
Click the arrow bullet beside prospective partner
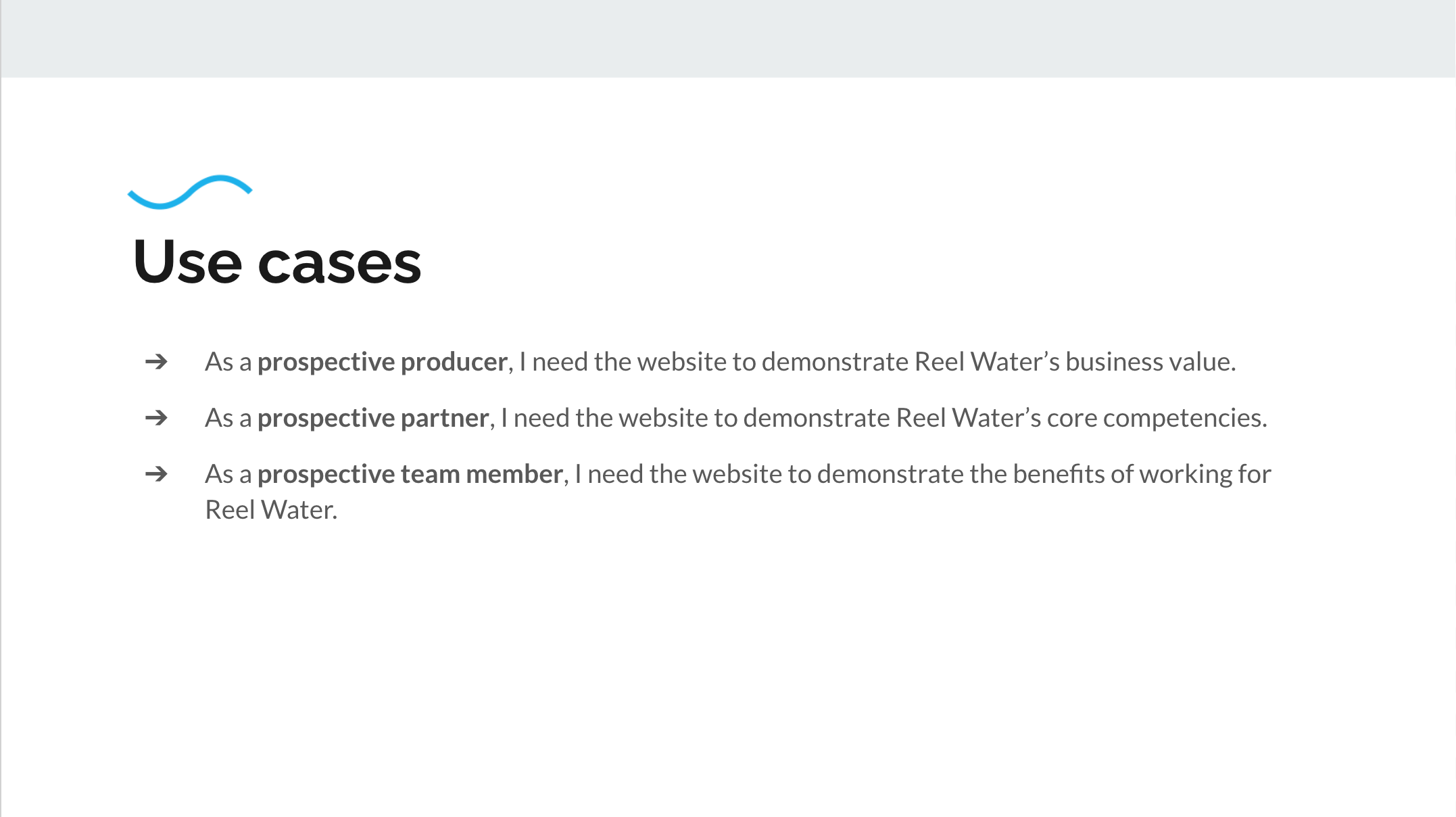156,418
